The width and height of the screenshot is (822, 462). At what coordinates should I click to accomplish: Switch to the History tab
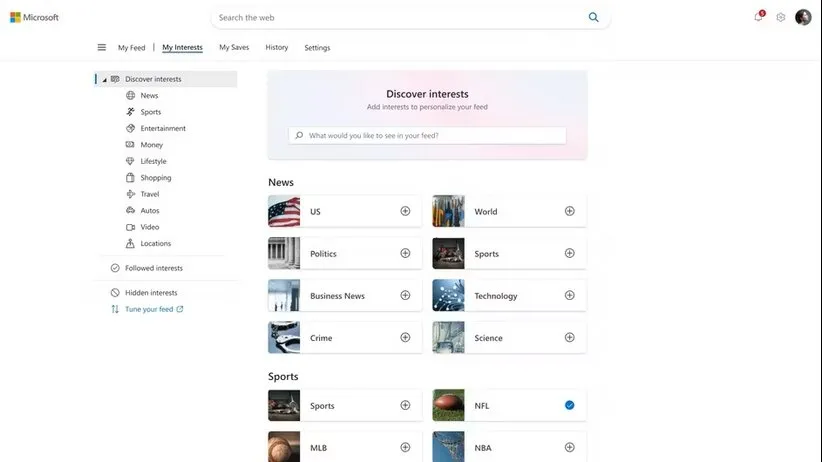point(276,47)
